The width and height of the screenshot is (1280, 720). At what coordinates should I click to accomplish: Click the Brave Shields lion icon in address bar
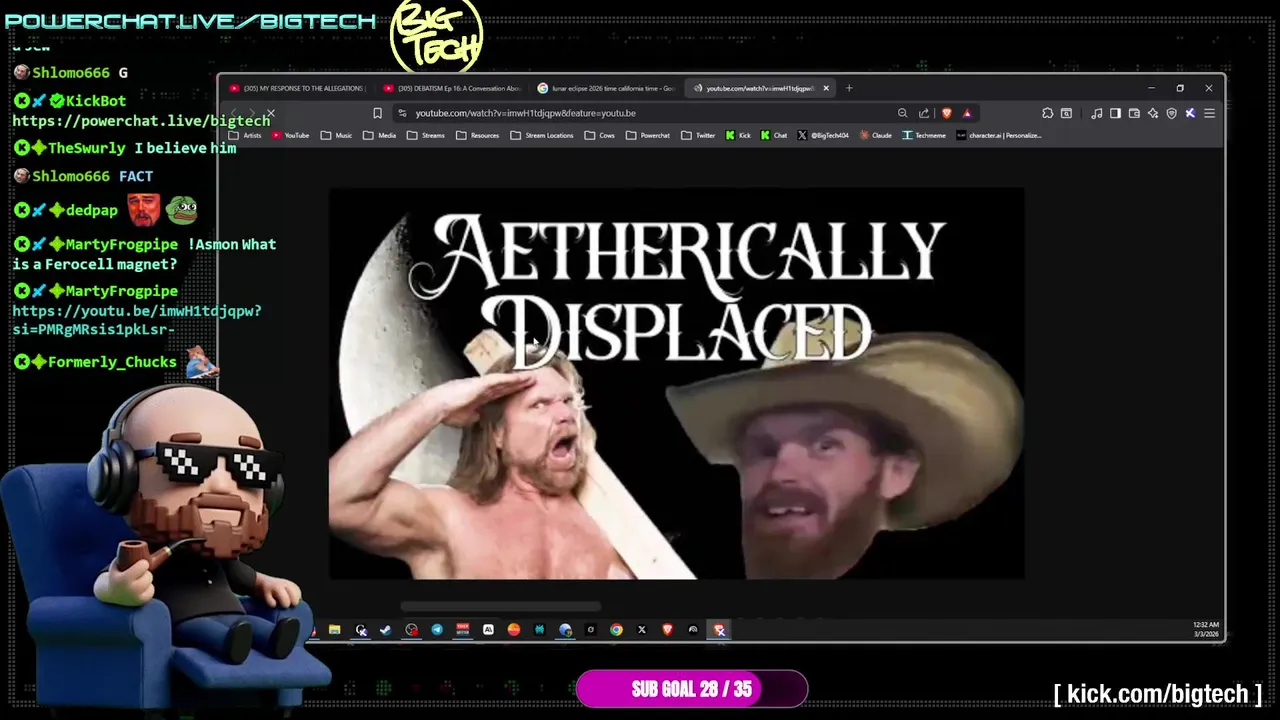(946, 113)
